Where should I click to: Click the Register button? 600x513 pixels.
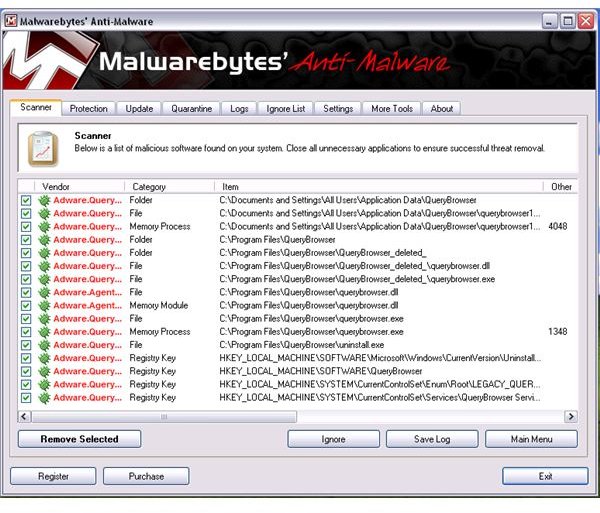[53, 476]
